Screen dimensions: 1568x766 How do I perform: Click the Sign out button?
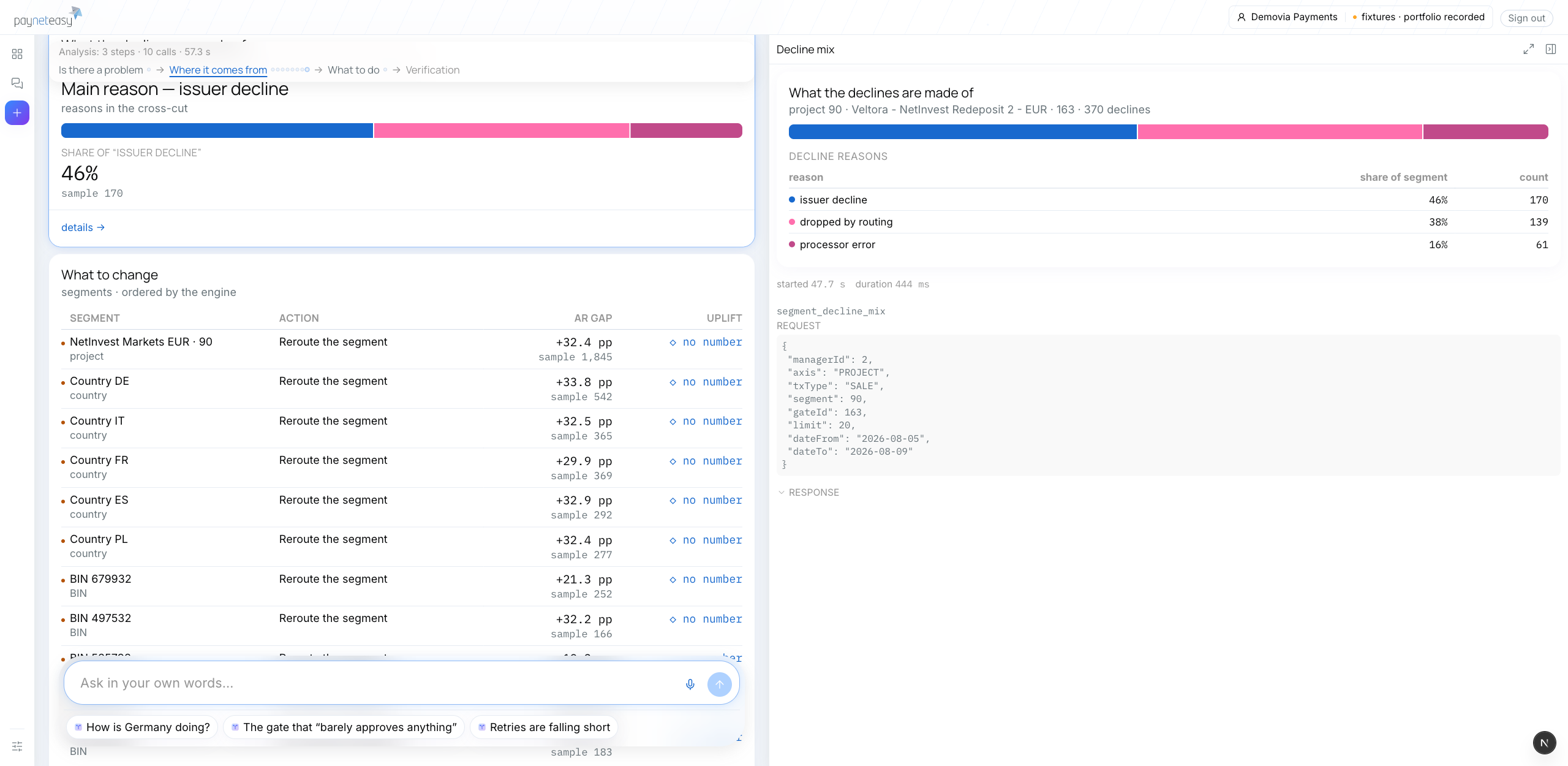pos(1526,18)
